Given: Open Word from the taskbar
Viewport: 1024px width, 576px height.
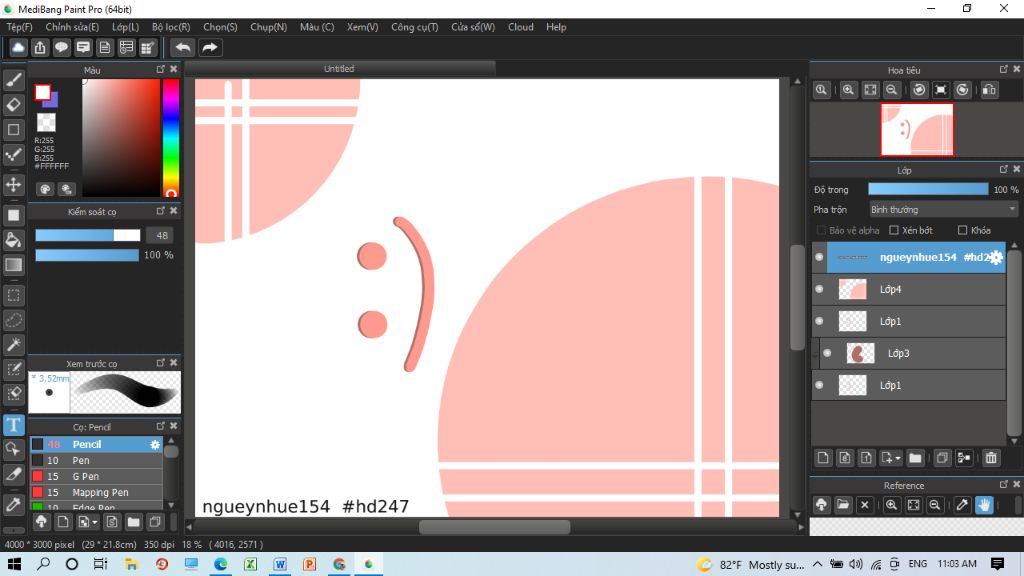Looking at the screenshot, I should point(280,564).
